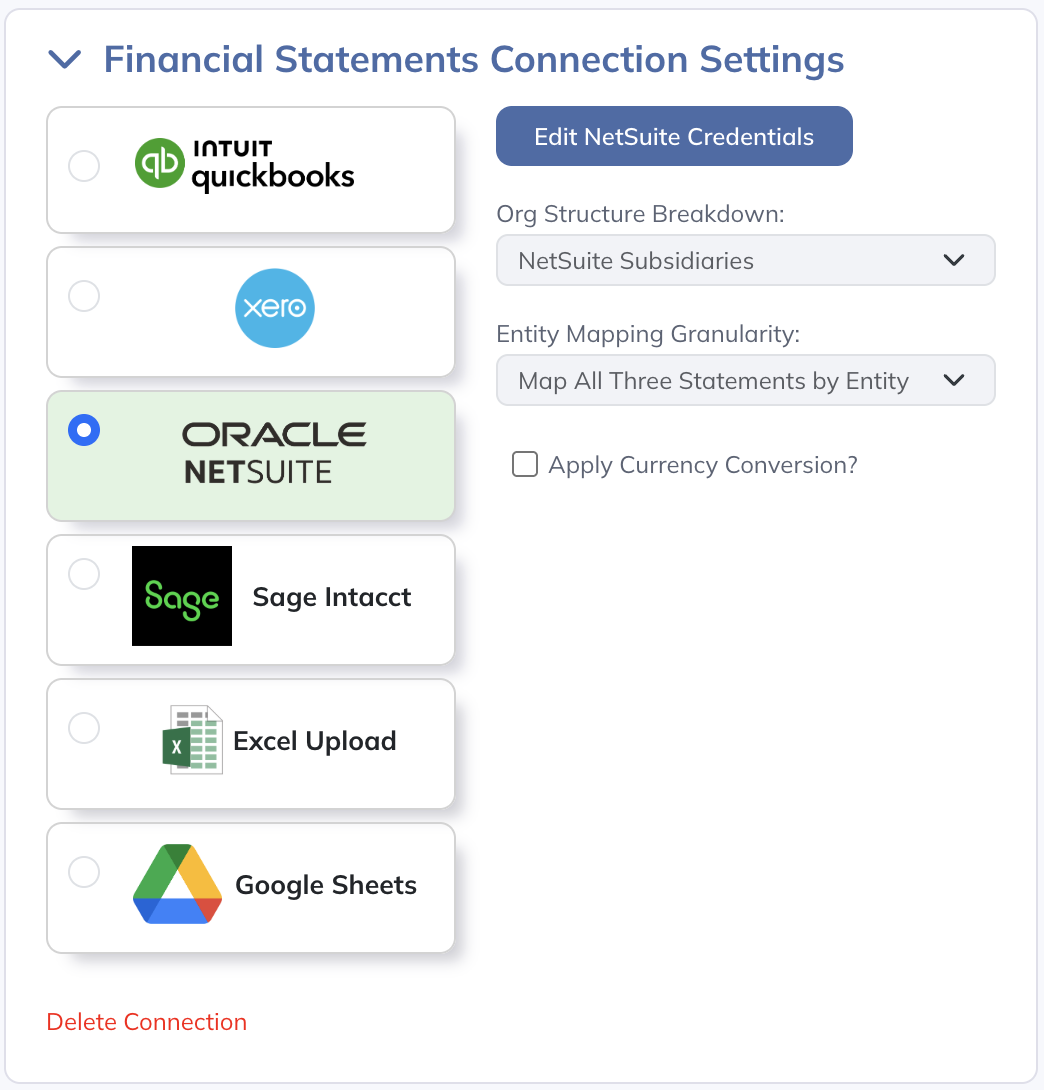This screenshot has width=1044, height=1090.
Task: Click the blue Xero logo
Action: [275, 309]
